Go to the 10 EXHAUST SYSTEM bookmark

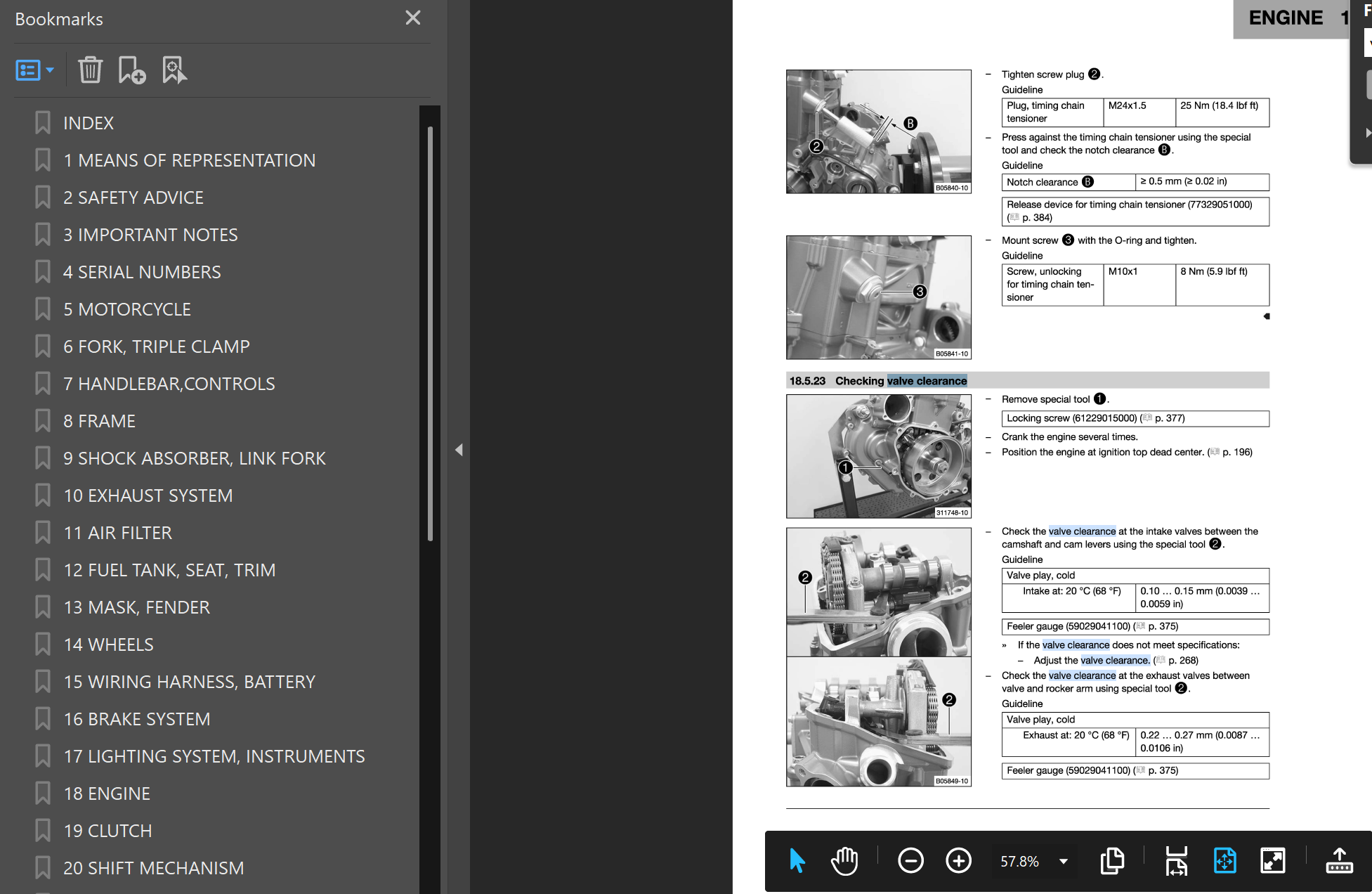coord(148,495)
